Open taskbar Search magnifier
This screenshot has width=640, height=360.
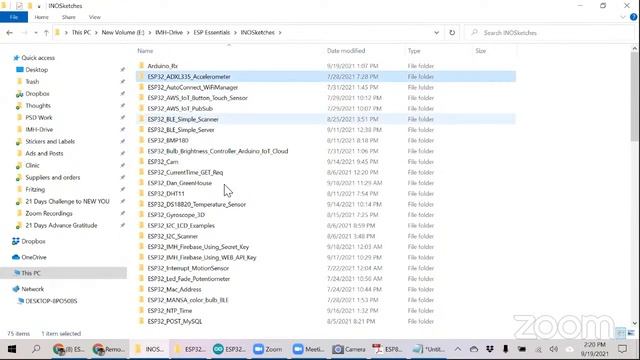point(36,349)
